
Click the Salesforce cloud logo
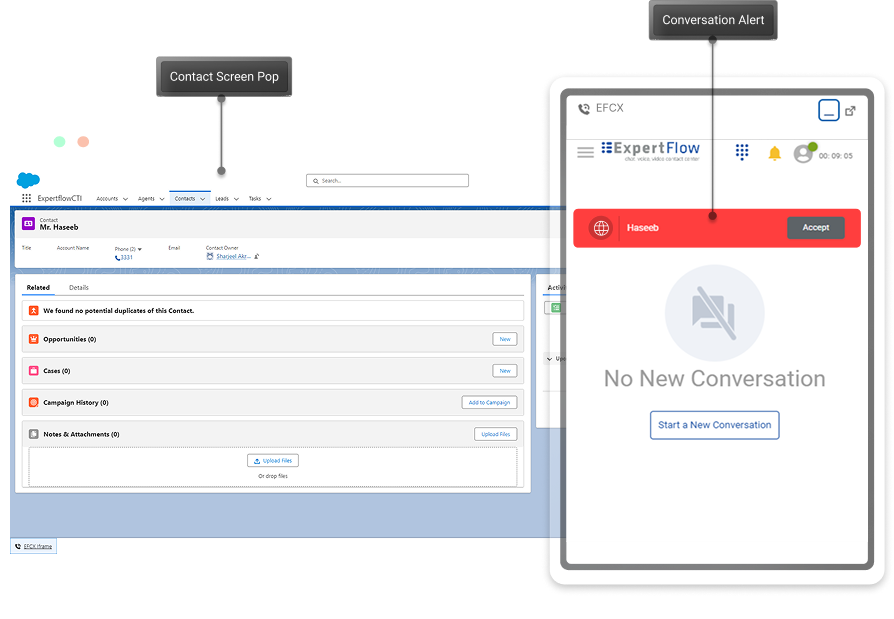[x=28, y=180]
